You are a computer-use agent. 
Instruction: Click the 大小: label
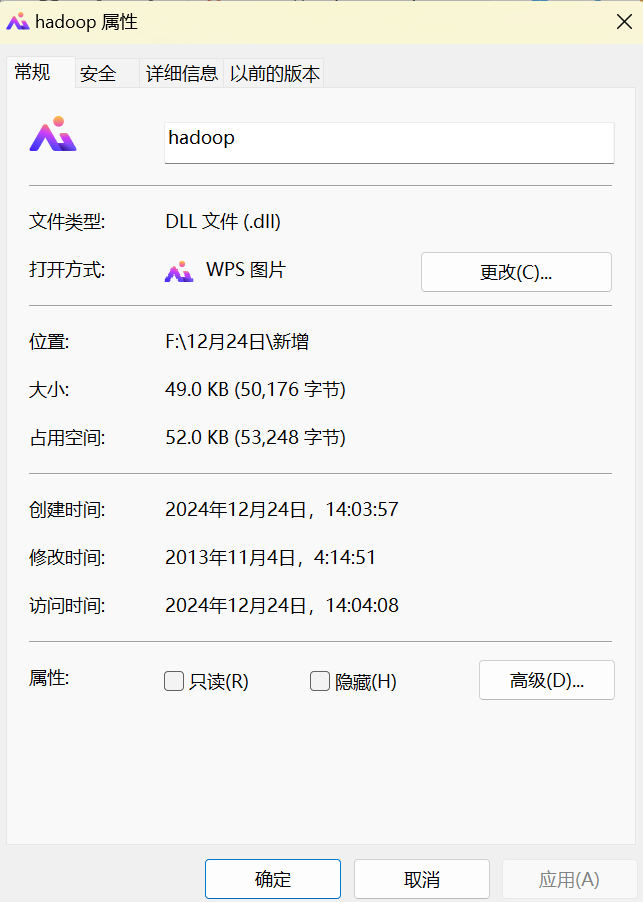[49, 390]
